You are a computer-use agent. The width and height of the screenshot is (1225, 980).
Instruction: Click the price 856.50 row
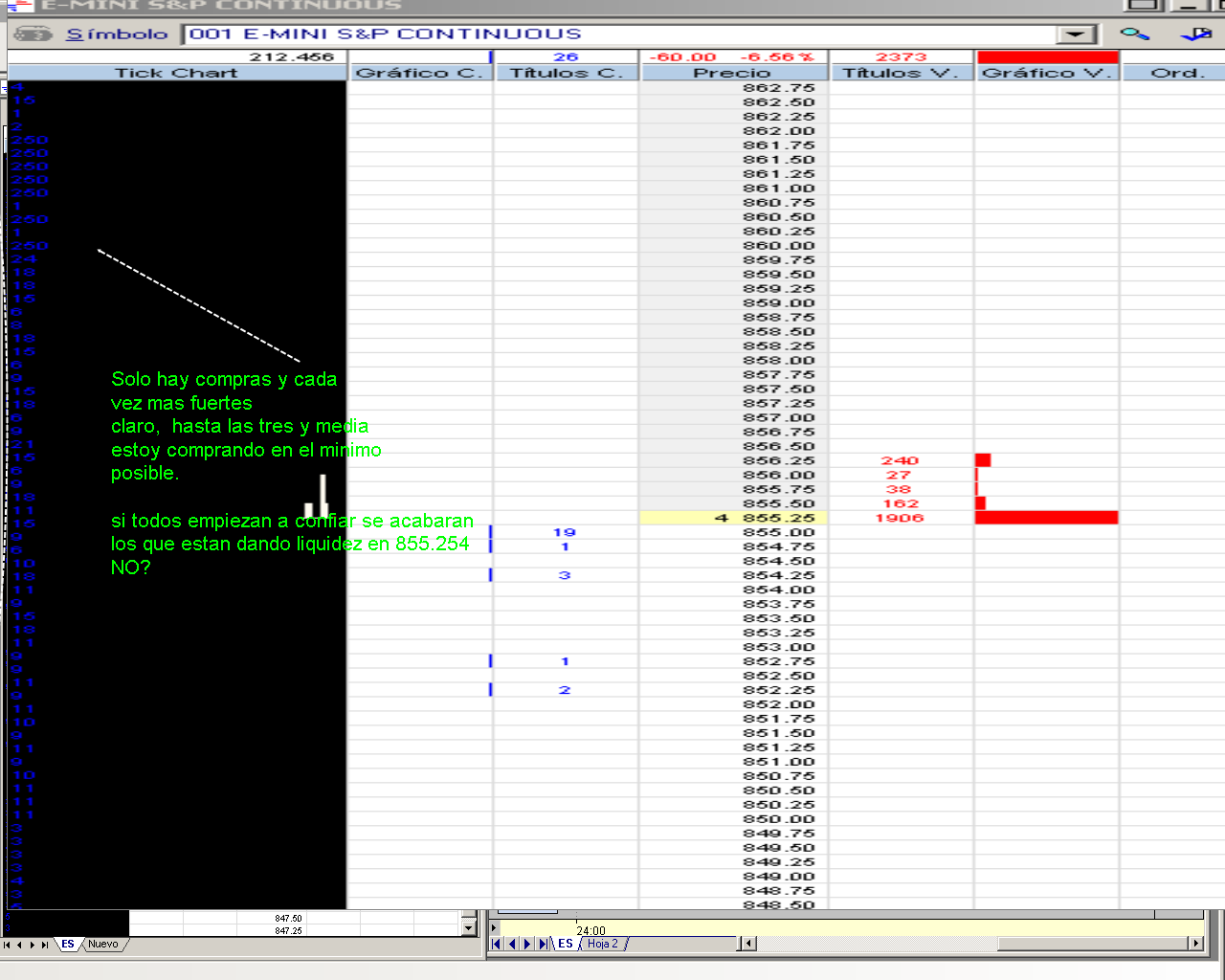[x=779, y=446]
